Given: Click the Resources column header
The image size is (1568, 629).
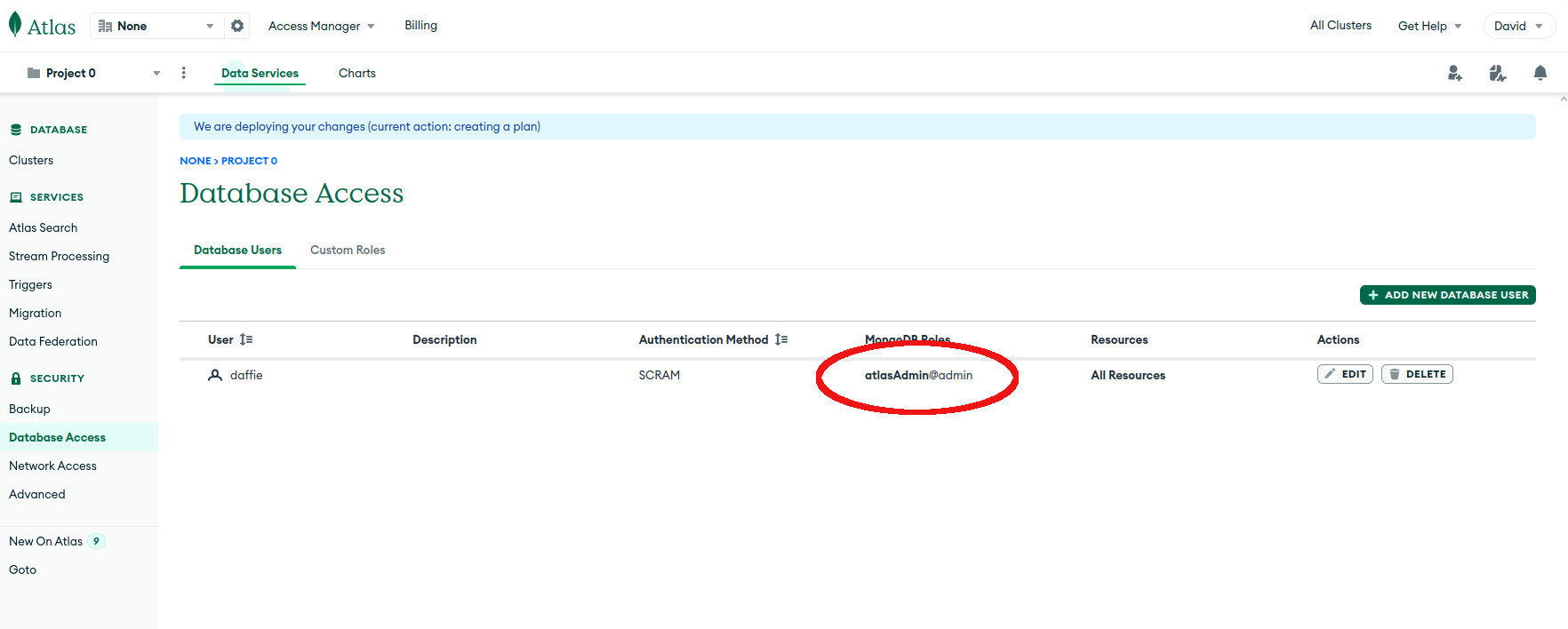Looking at the screenshot, I should (x=1119, y=340).
